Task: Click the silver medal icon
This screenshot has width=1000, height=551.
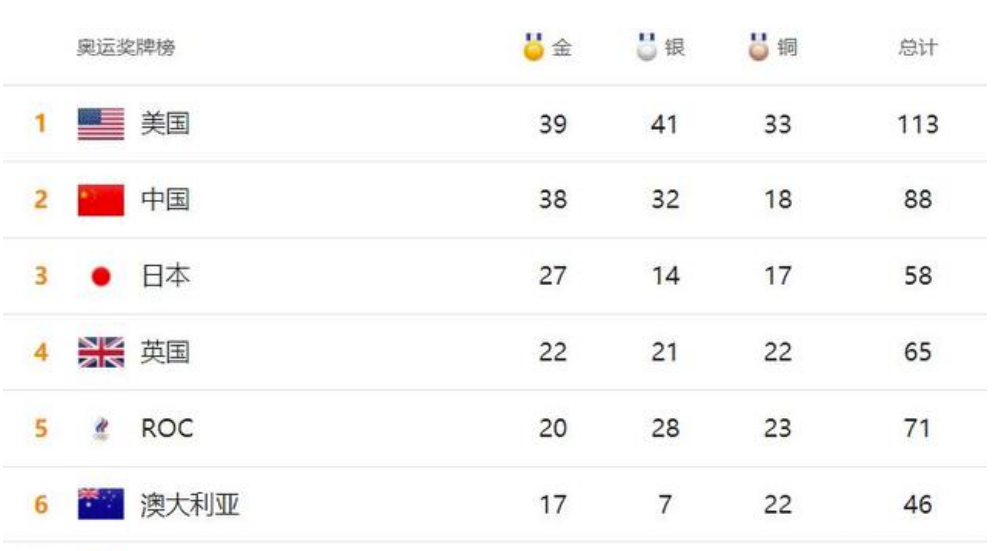Action: [x=648, y=47]
